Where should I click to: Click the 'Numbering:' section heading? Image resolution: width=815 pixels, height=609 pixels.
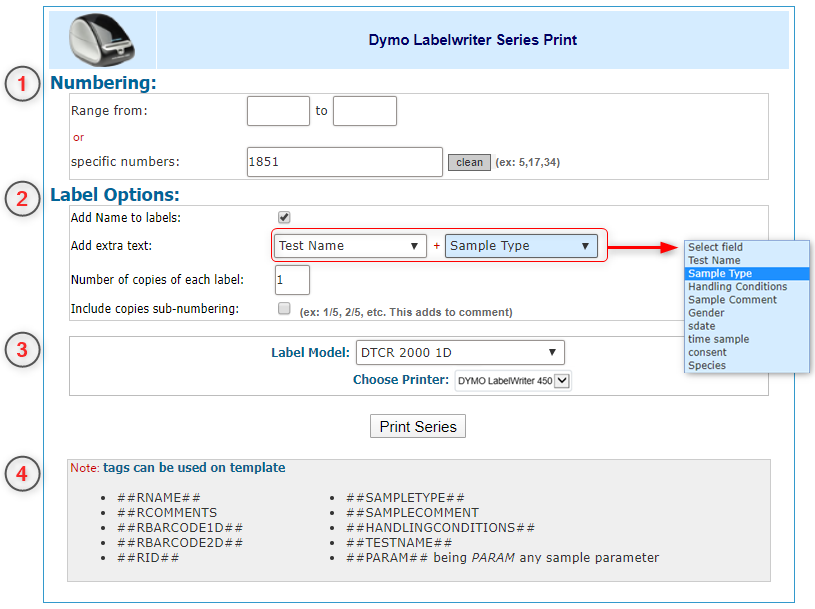[x=103, y=83]
